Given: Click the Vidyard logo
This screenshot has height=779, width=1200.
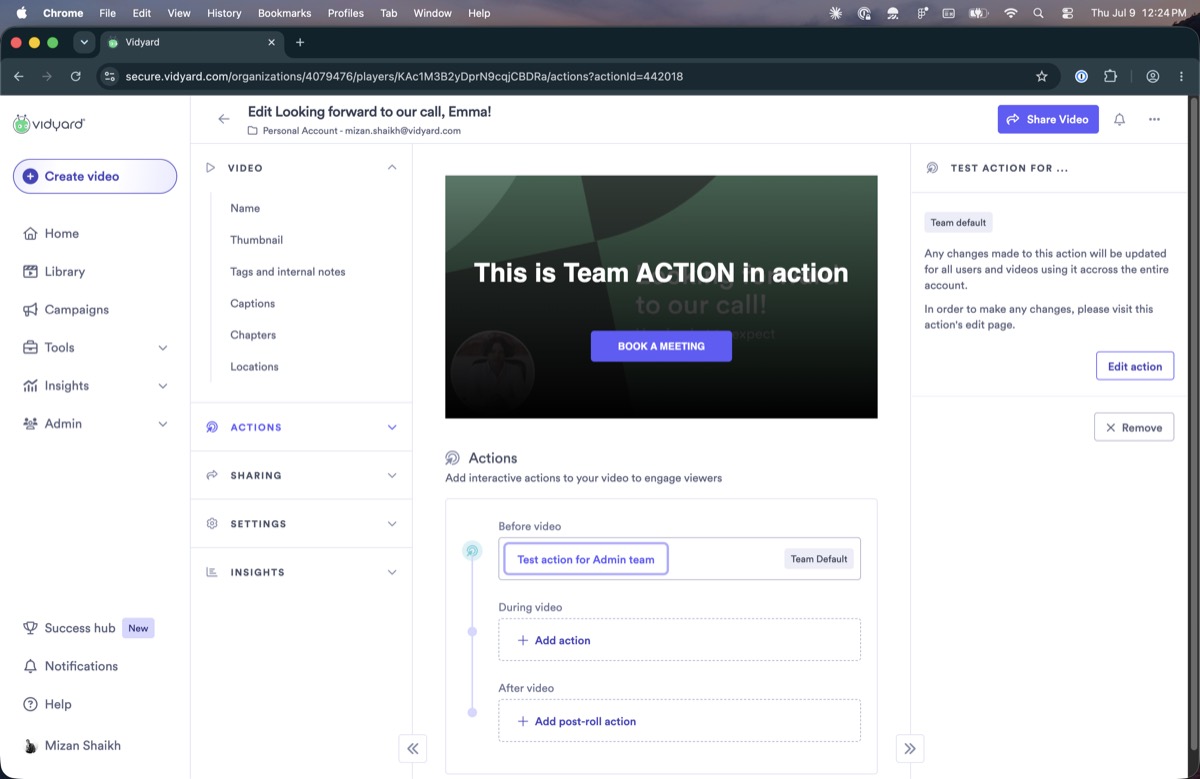Looking at the screenshot, I should [49, 124].
